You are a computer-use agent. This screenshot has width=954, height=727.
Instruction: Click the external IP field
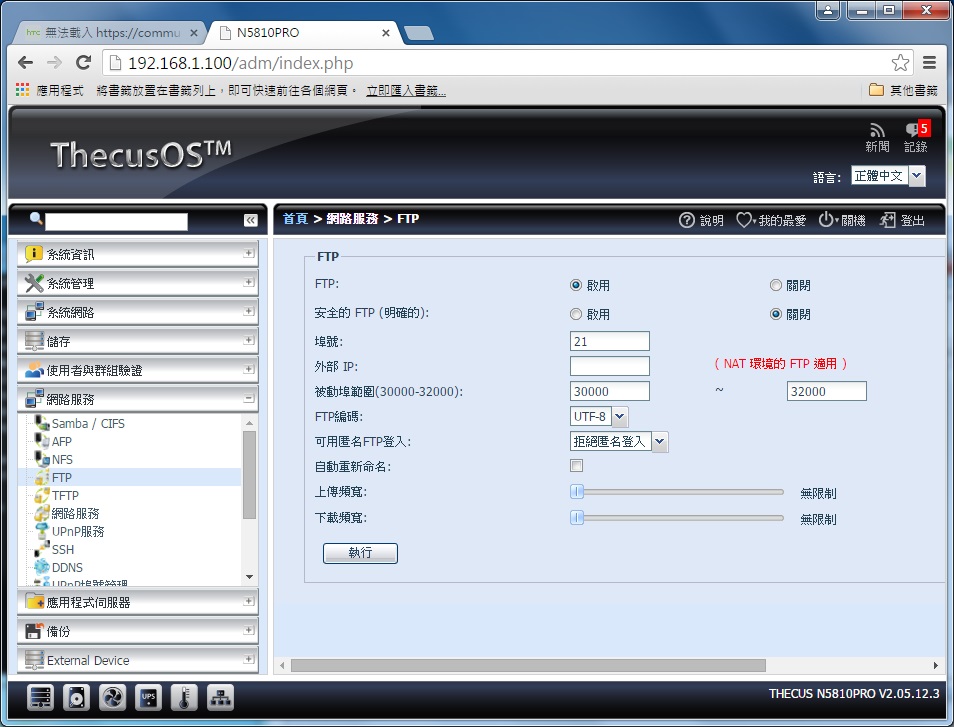(x=610, y=366)
